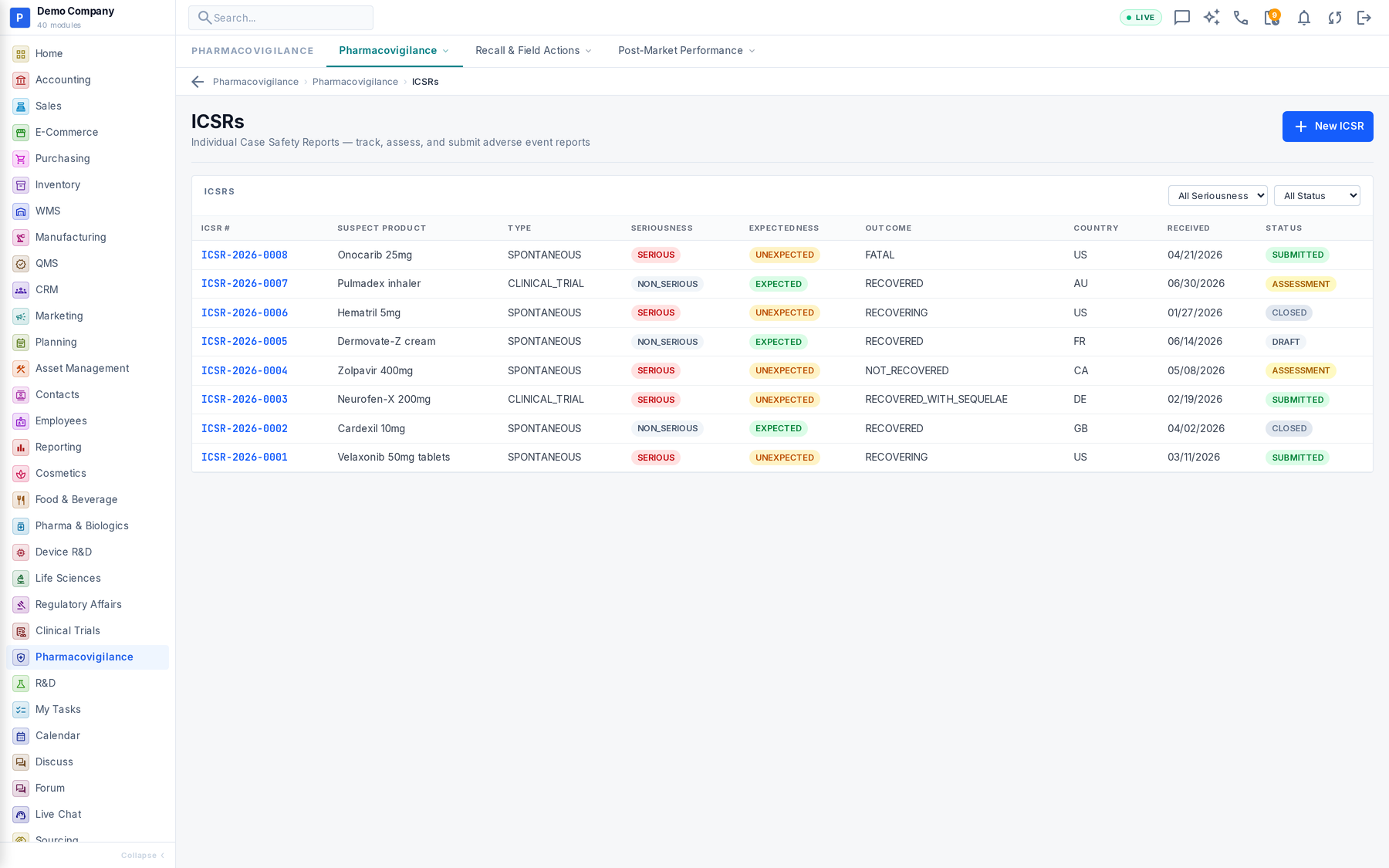
Task: Click Velaxonib 50mg tablets cell
Action: [x=394, y=458]
